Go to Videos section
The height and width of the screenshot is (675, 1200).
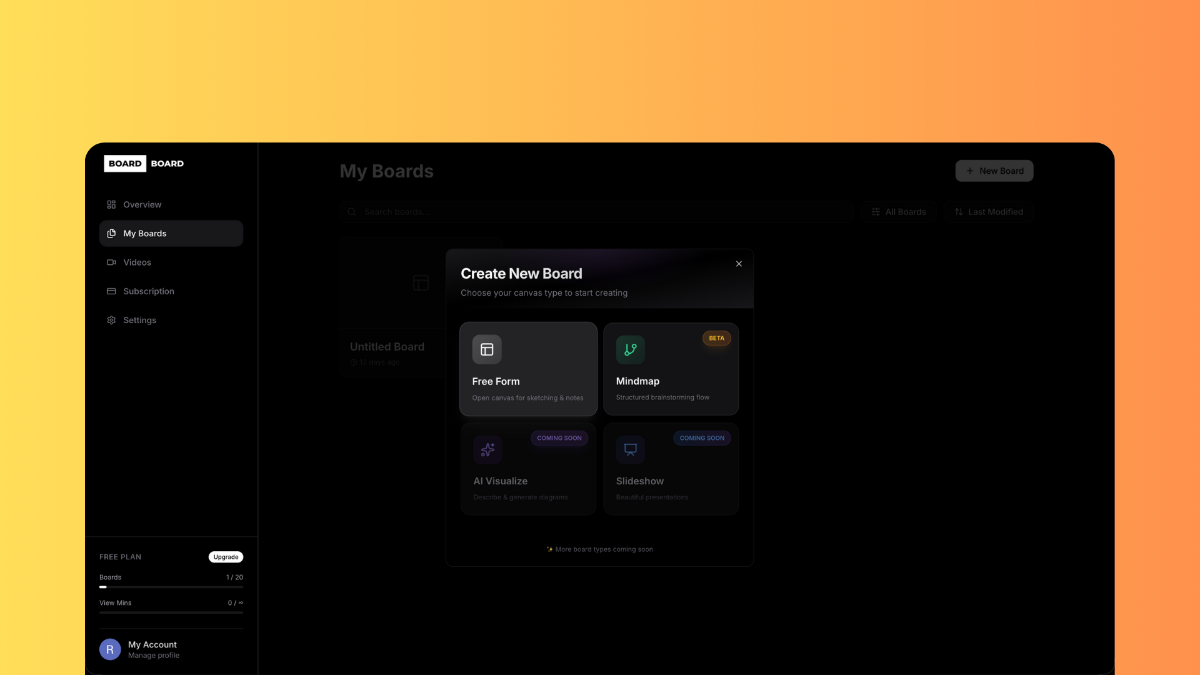pos(137,263)
